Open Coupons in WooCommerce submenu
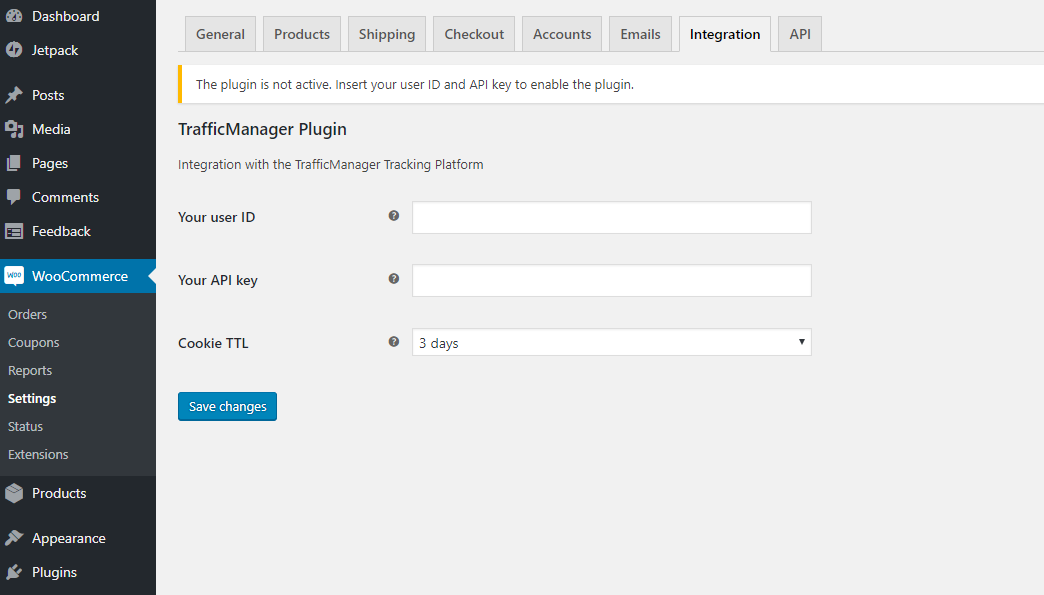1044x595 pixels. [x=33, y=342]
